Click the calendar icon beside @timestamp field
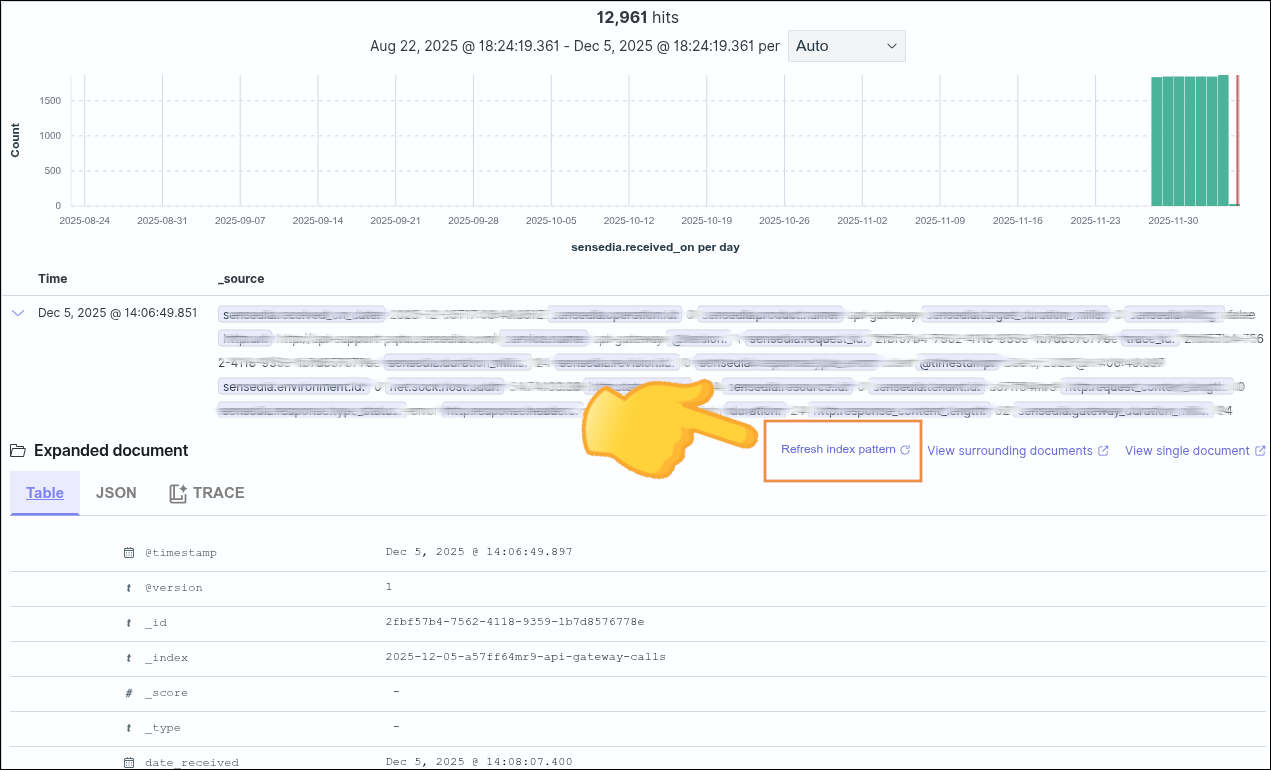 pyautogui.click(x=127, y=552)
